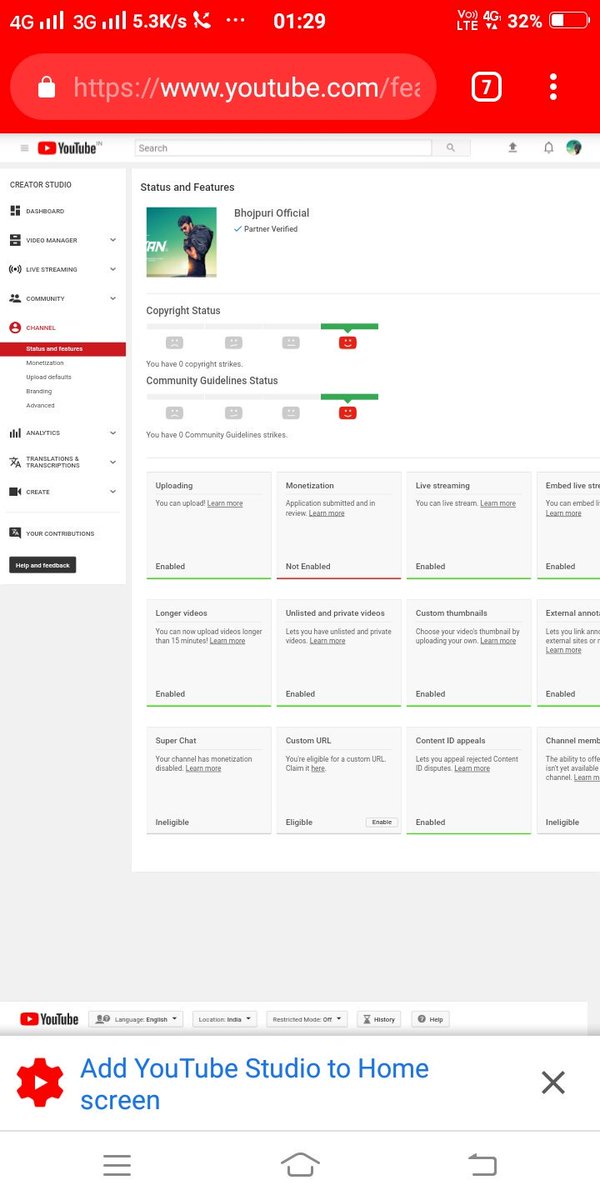This screenshot has width=600, height=1200.
Task: Open the Location: India dropdown
Action: (224, 1019)
